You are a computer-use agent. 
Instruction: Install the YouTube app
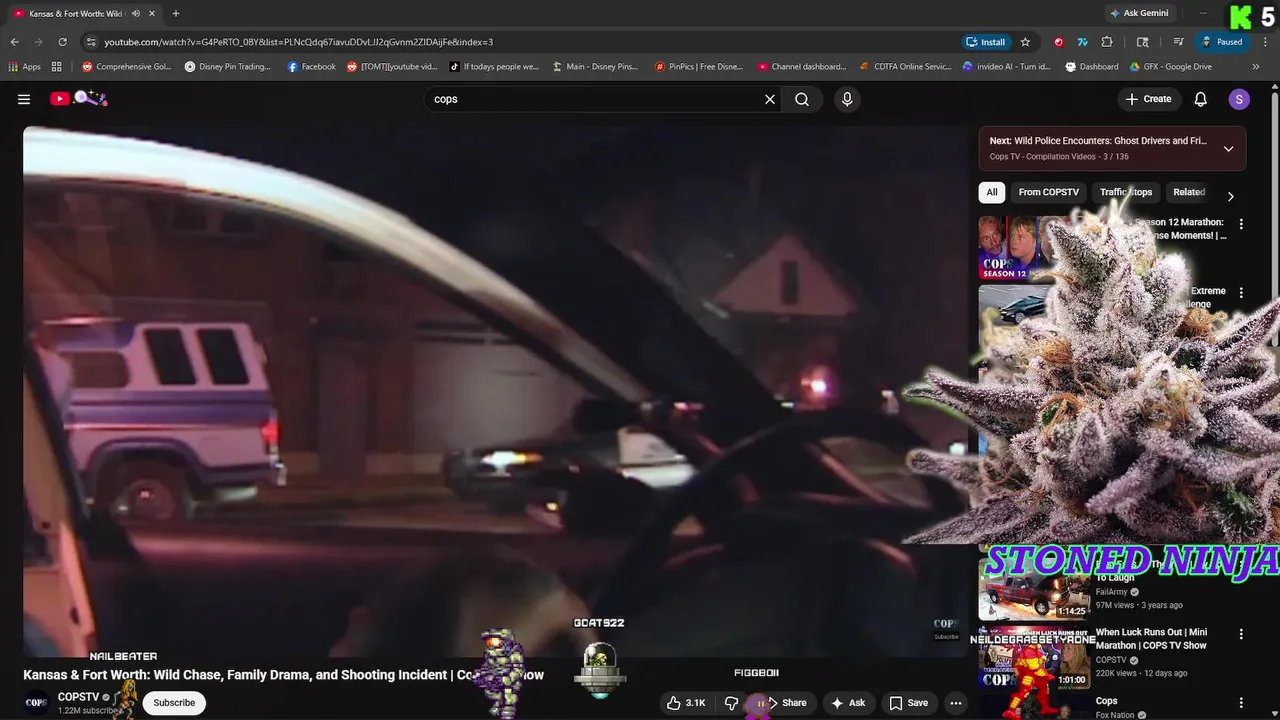(986, 42)
